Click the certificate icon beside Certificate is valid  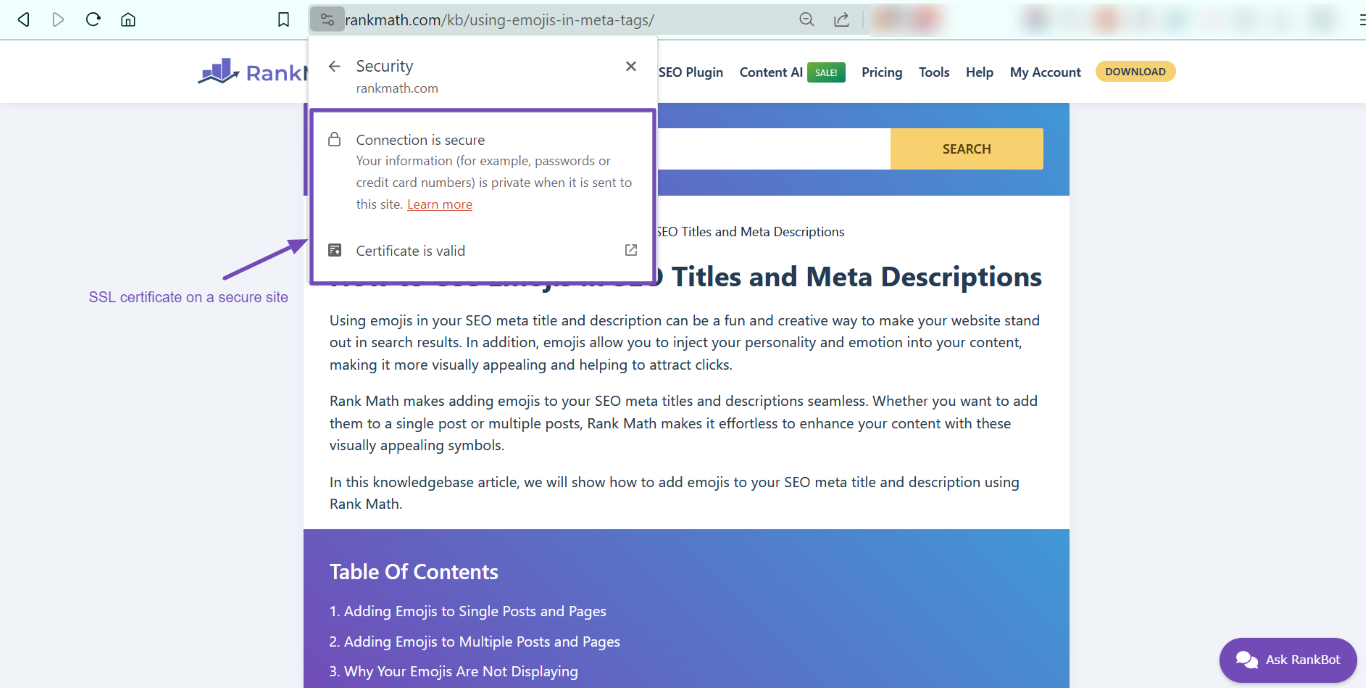pos(335,250)
